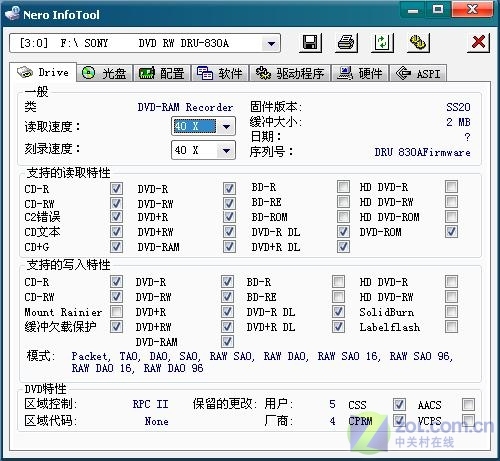Open the 配置 configuration tab
This screenshot has width=500, height=461.
pyautogui.click(x=162, y=73)
